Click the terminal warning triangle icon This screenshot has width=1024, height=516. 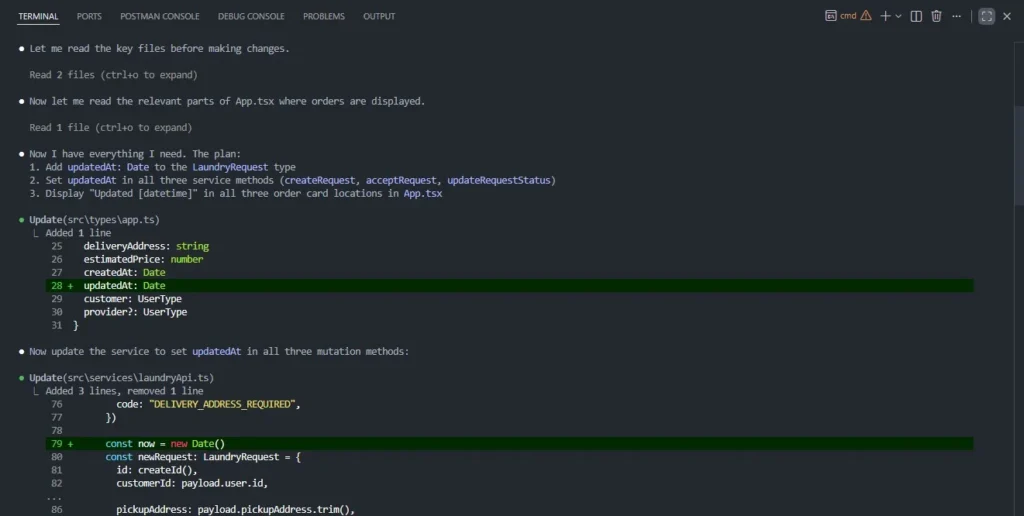pos(866,16)
